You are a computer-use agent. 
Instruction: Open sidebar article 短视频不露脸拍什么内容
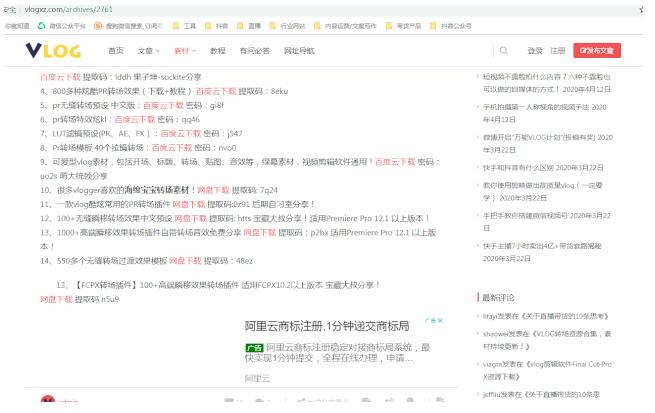546,83
